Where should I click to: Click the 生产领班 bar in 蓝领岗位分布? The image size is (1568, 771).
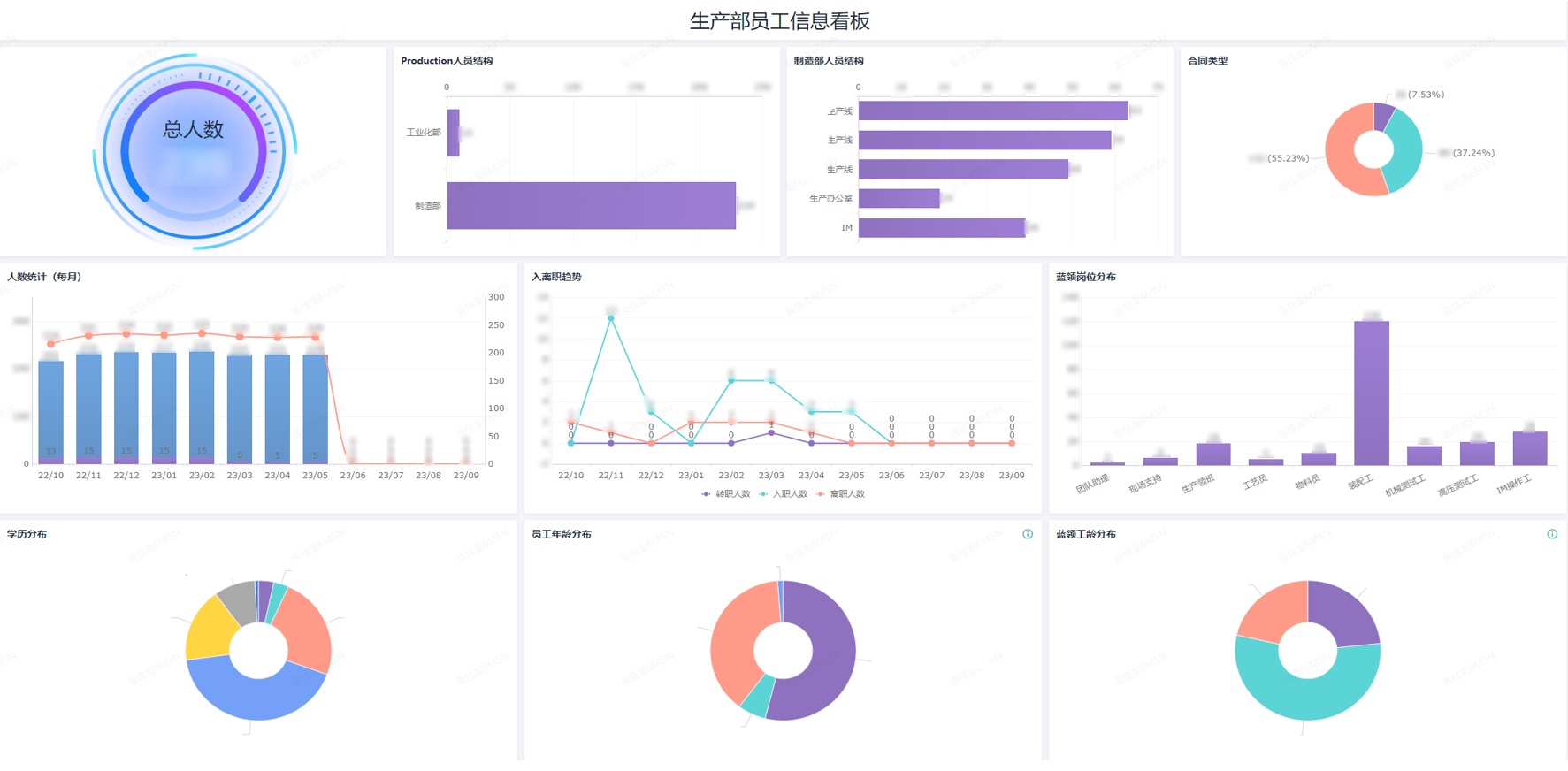point(1212,454)
